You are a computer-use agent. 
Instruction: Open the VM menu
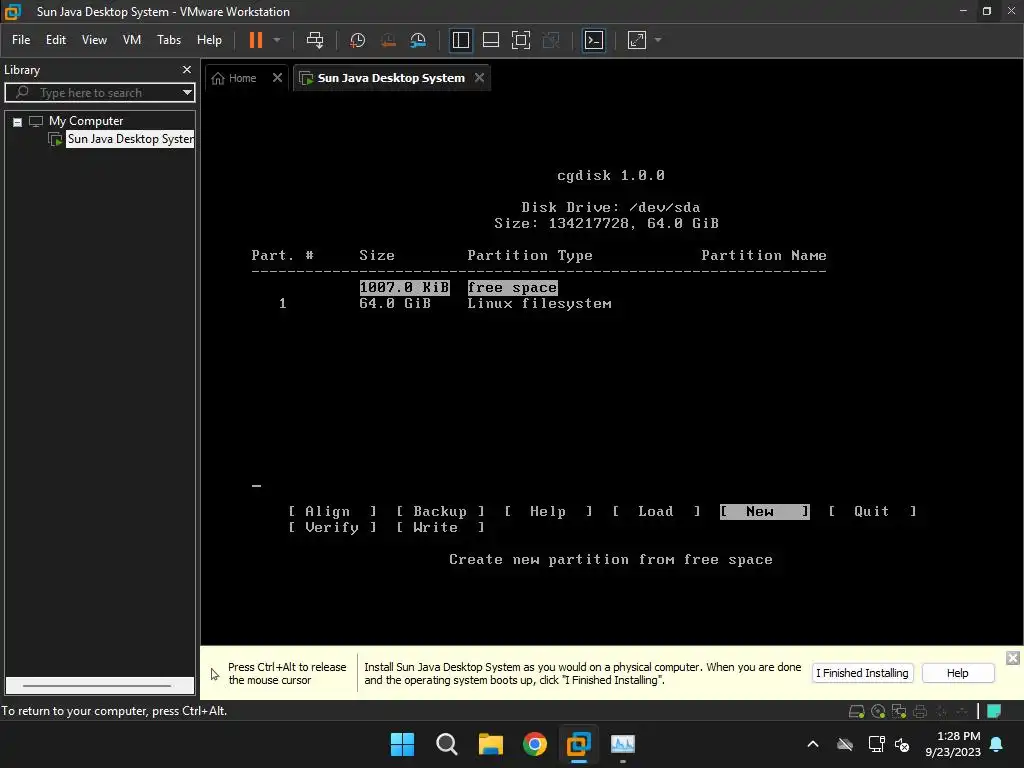pyautogui.click(x=132, y=40)
